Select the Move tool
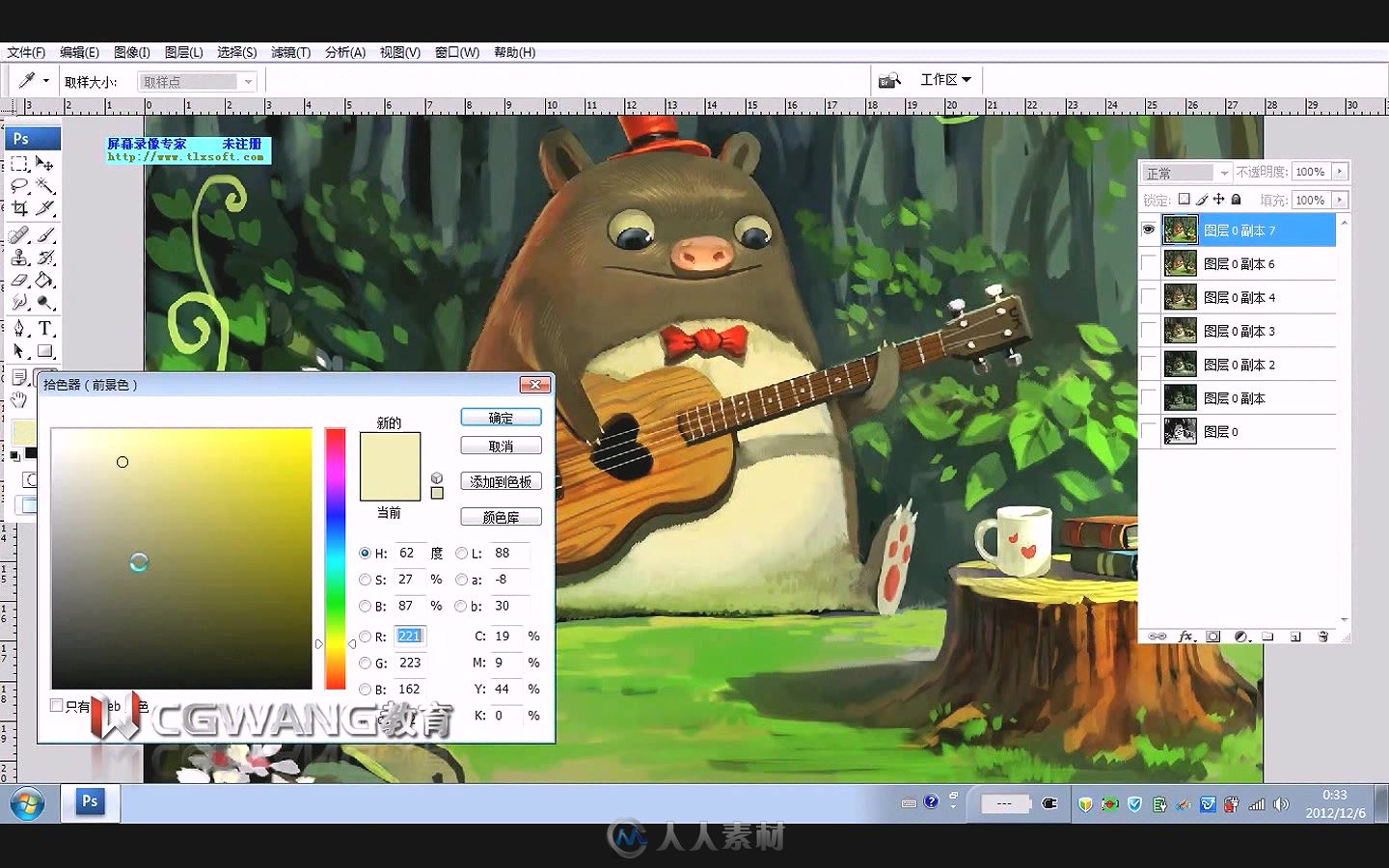1389x868 pixels. [x=44, y=164]
